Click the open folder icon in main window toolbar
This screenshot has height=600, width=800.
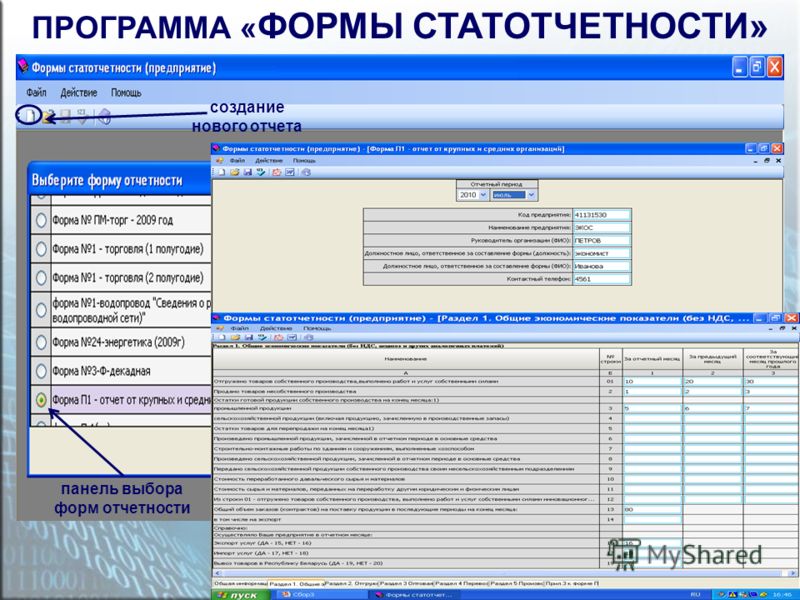point(48,116)
